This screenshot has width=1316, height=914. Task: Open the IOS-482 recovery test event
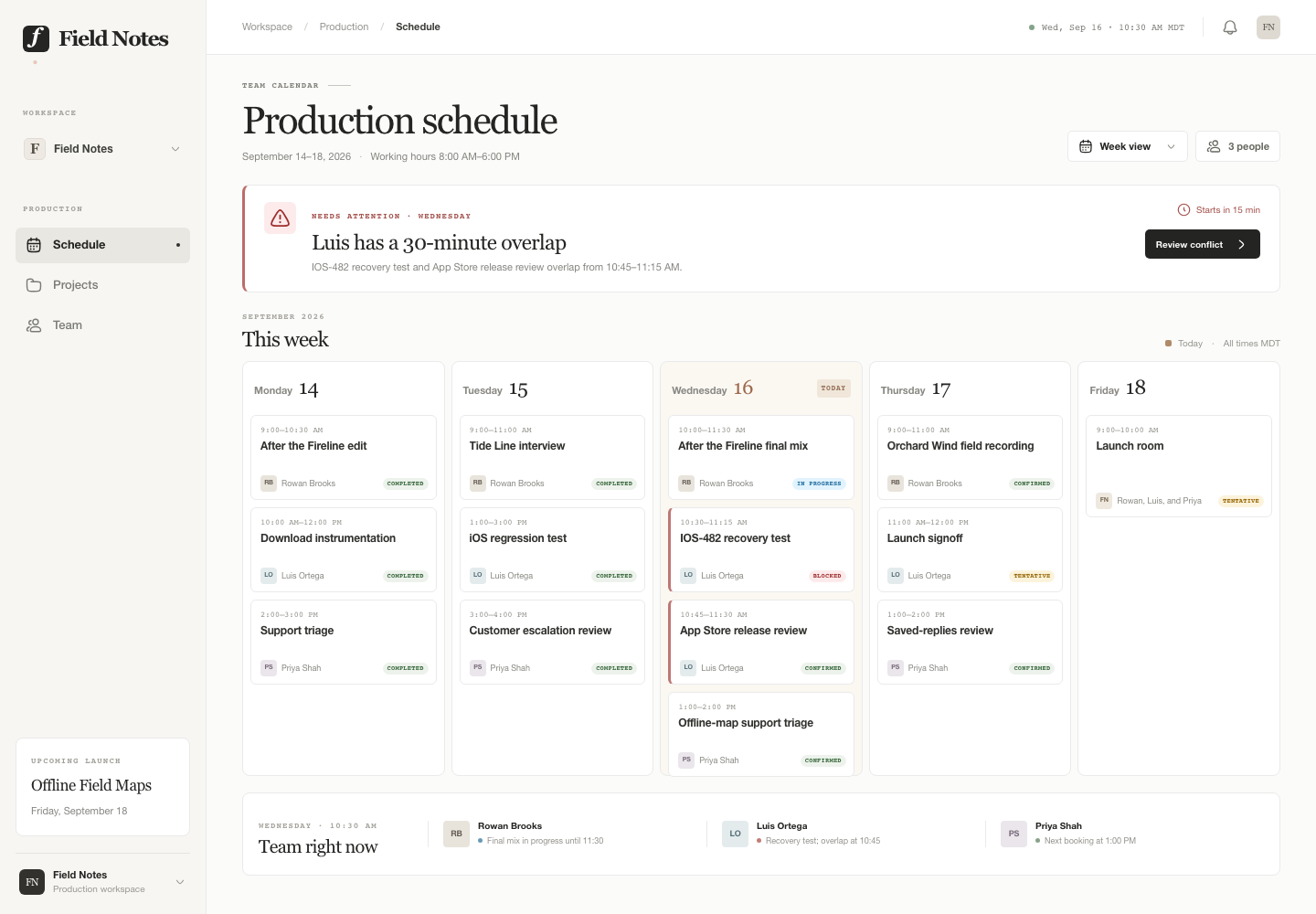coord(761,549)
